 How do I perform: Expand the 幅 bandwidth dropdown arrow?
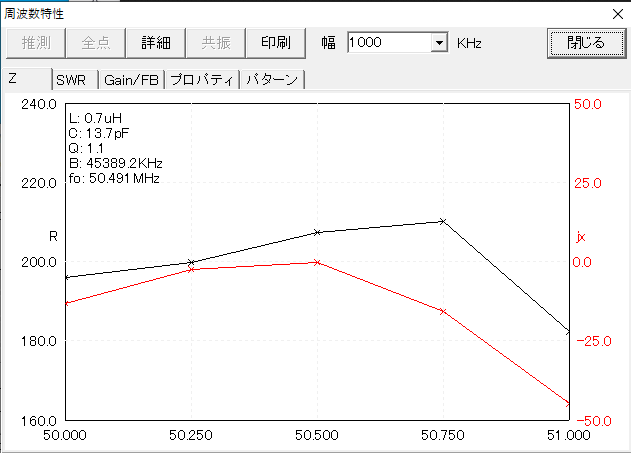tap(438, 43)
